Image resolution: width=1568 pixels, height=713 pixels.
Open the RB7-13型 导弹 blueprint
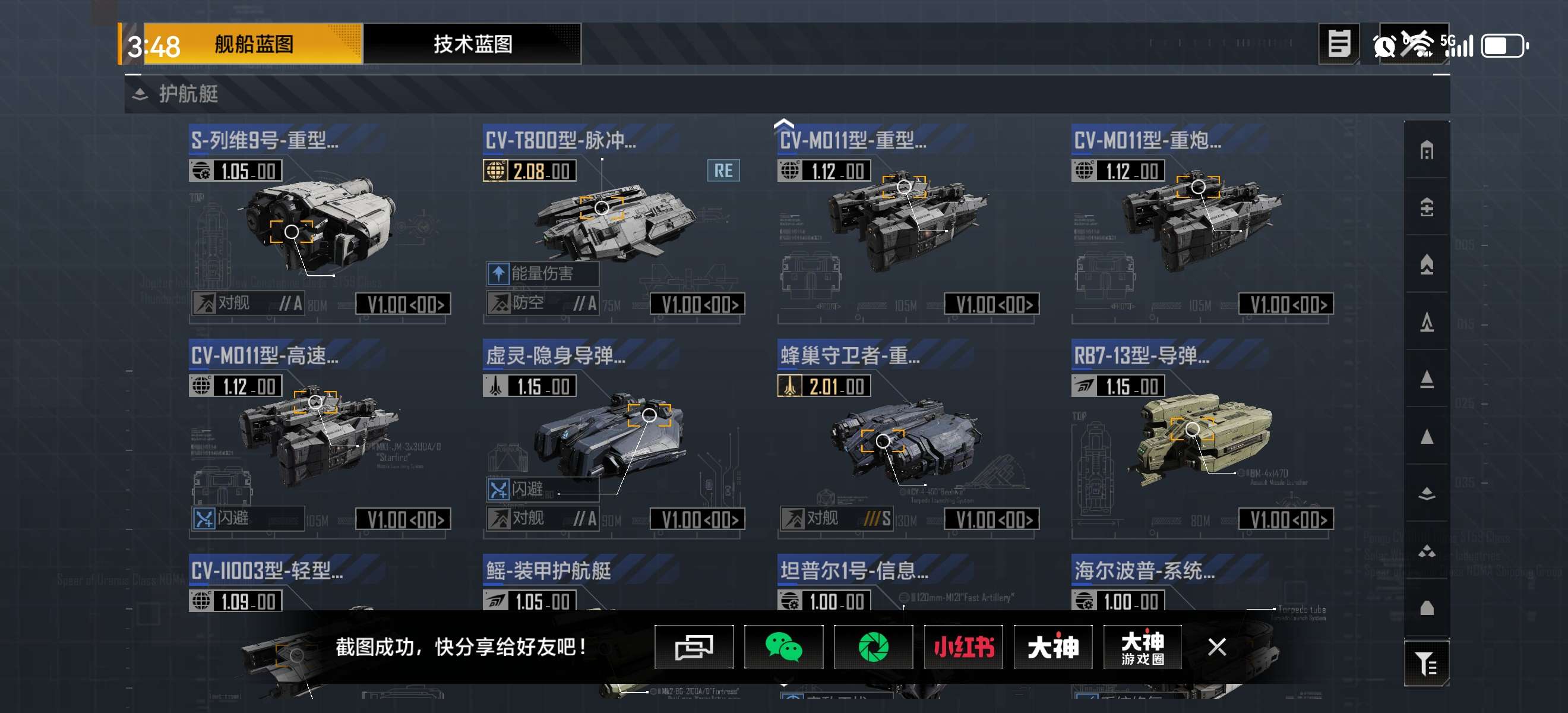1202,439
